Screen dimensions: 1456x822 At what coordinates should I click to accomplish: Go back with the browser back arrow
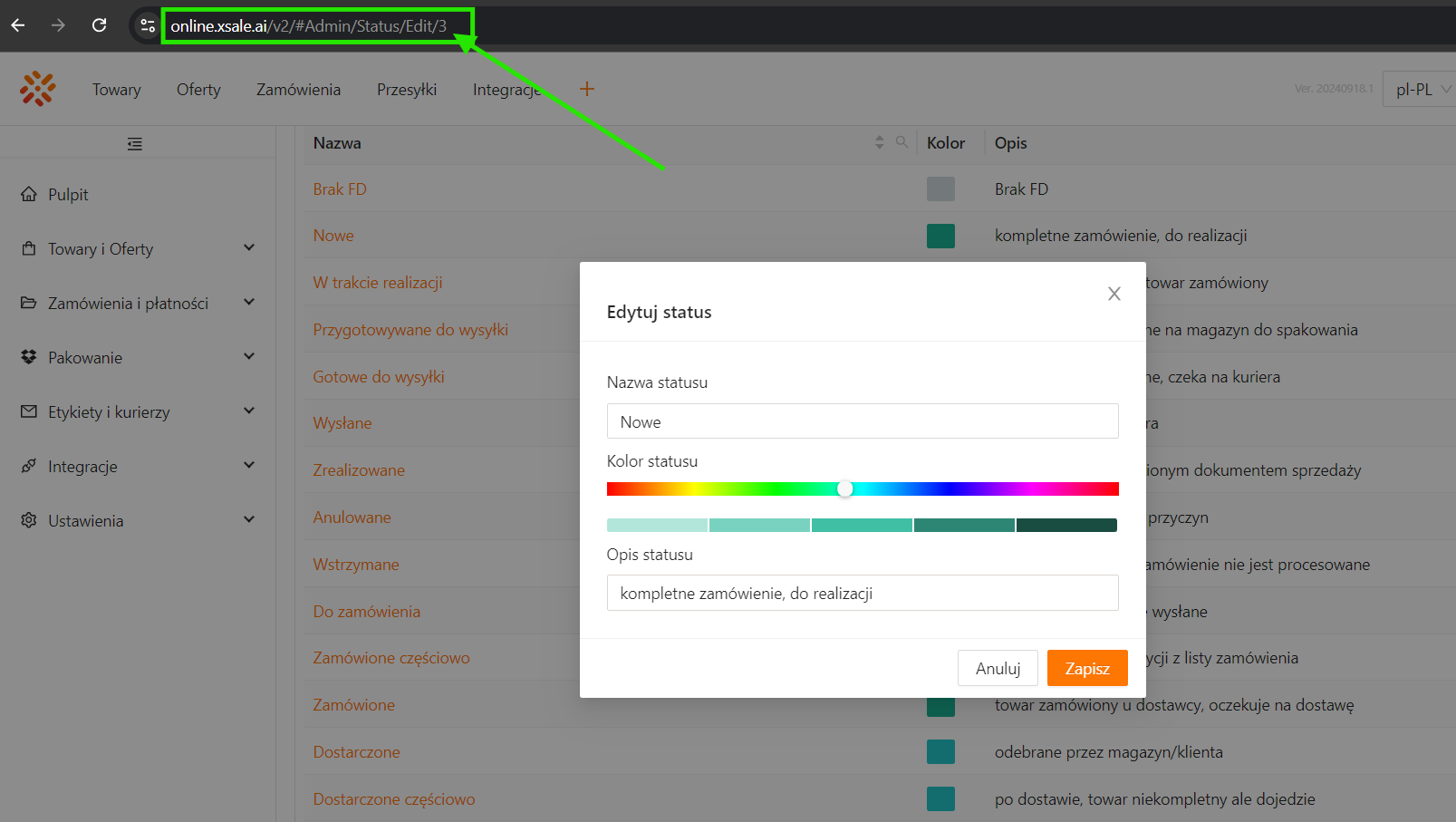[18, 25]
